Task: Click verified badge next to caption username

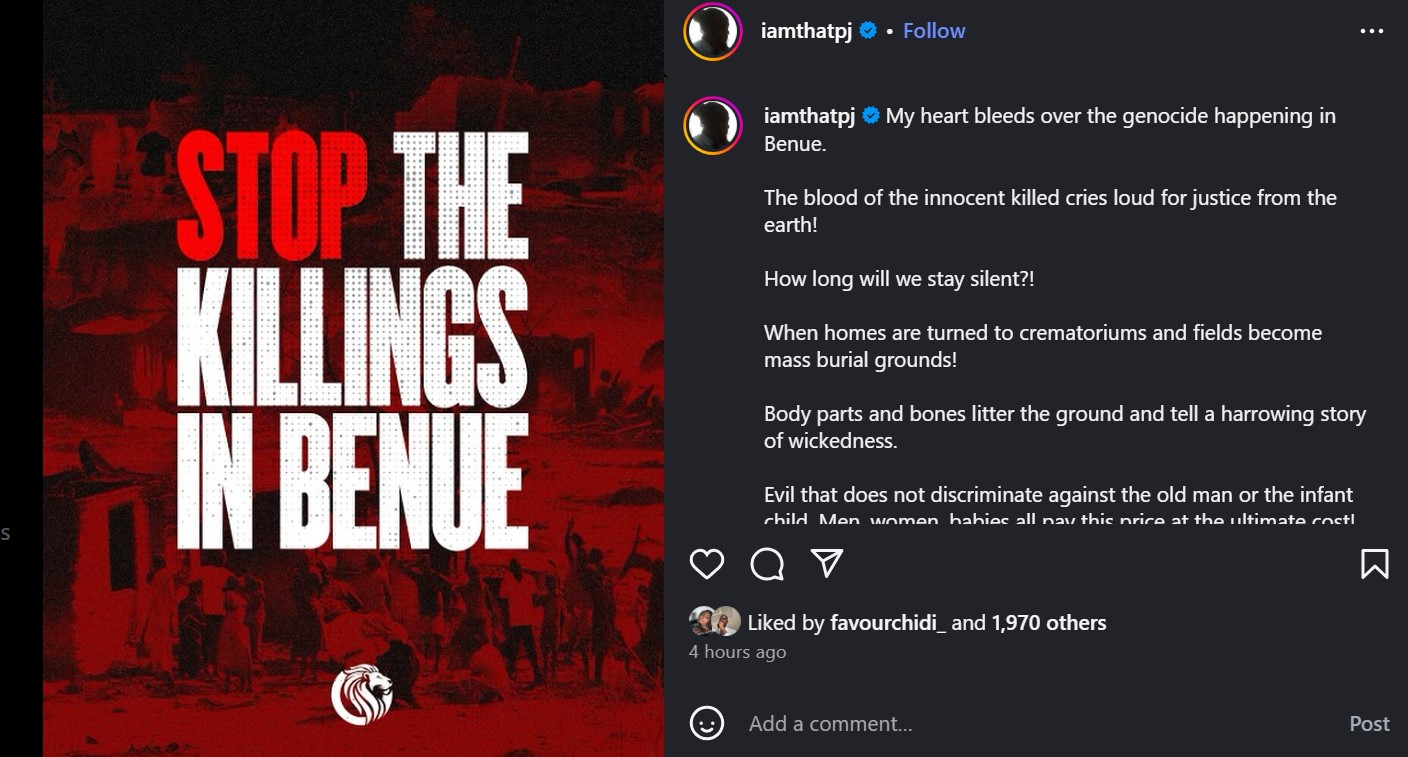Action: [871, 116]
